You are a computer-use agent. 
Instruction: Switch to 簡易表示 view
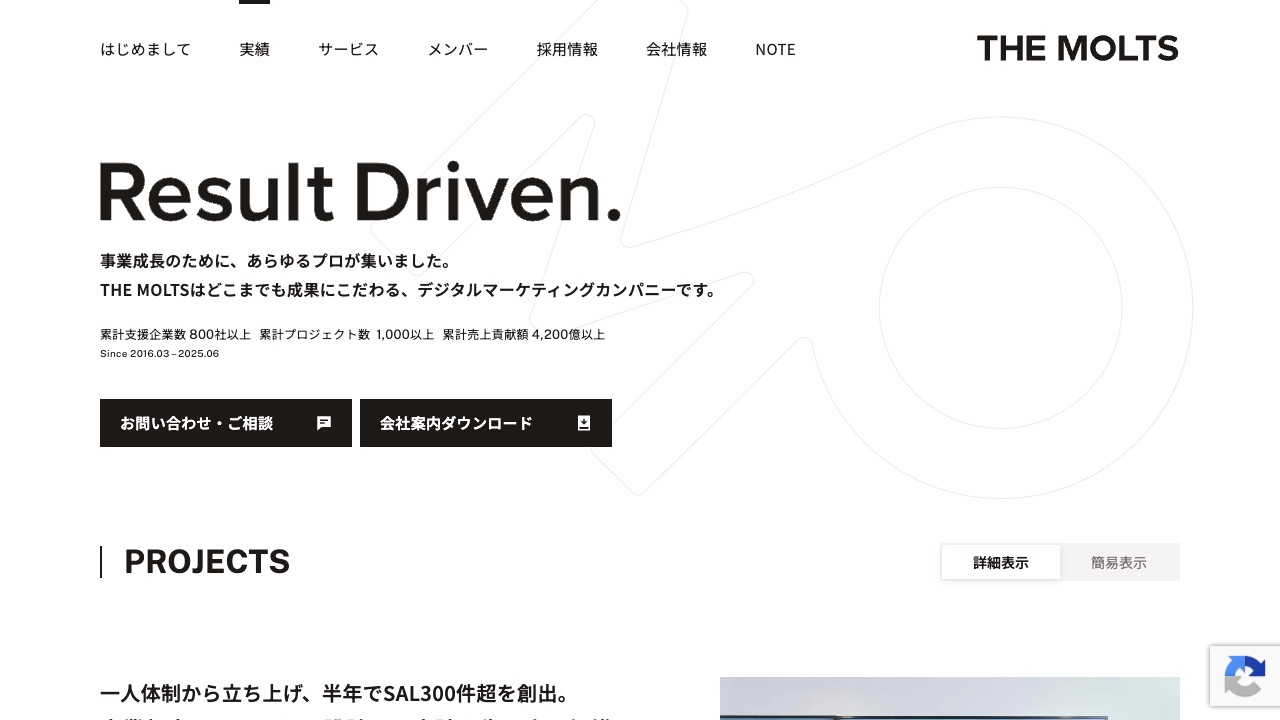[x=1119, y=562]
